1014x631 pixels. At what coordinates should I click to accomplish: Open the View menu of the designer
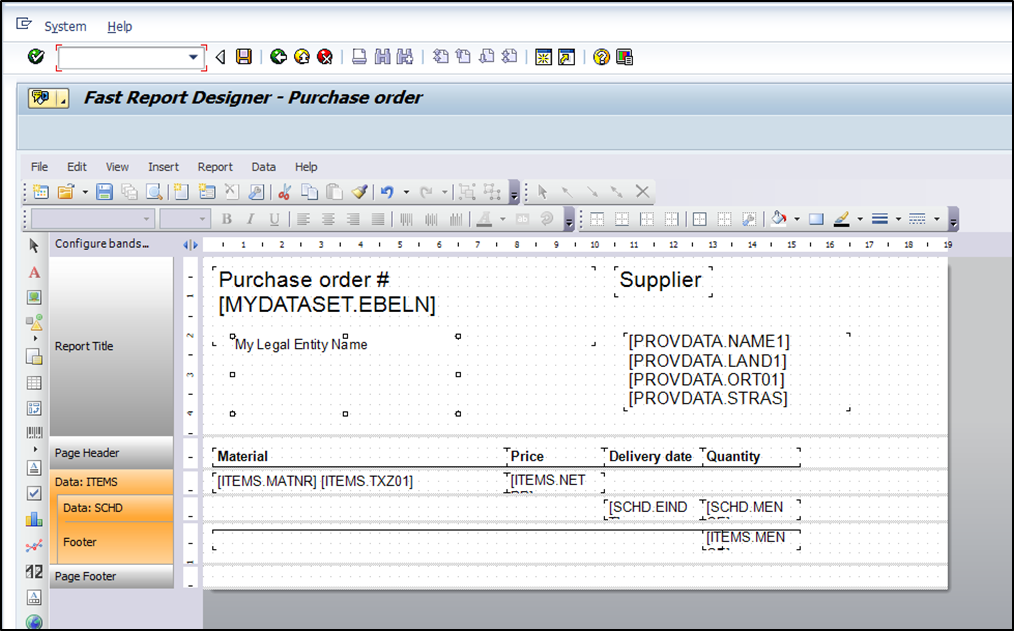[x=117, y=167]
